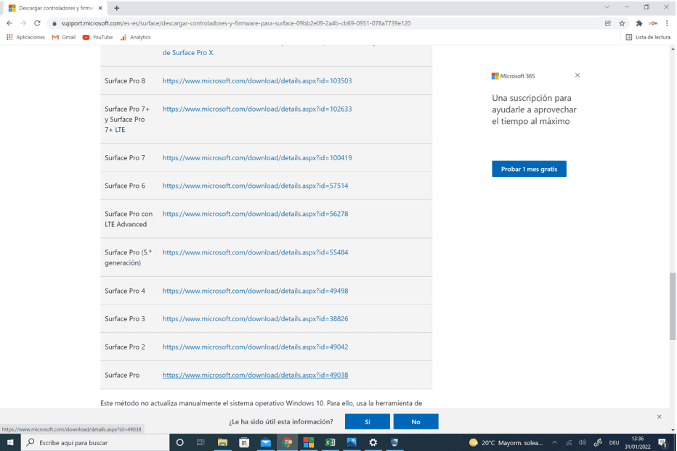This screenshot has width=677, height=451.
Task: Launch Excel from the taskbar
Action: pyautogui.click(x=330, y=442)
